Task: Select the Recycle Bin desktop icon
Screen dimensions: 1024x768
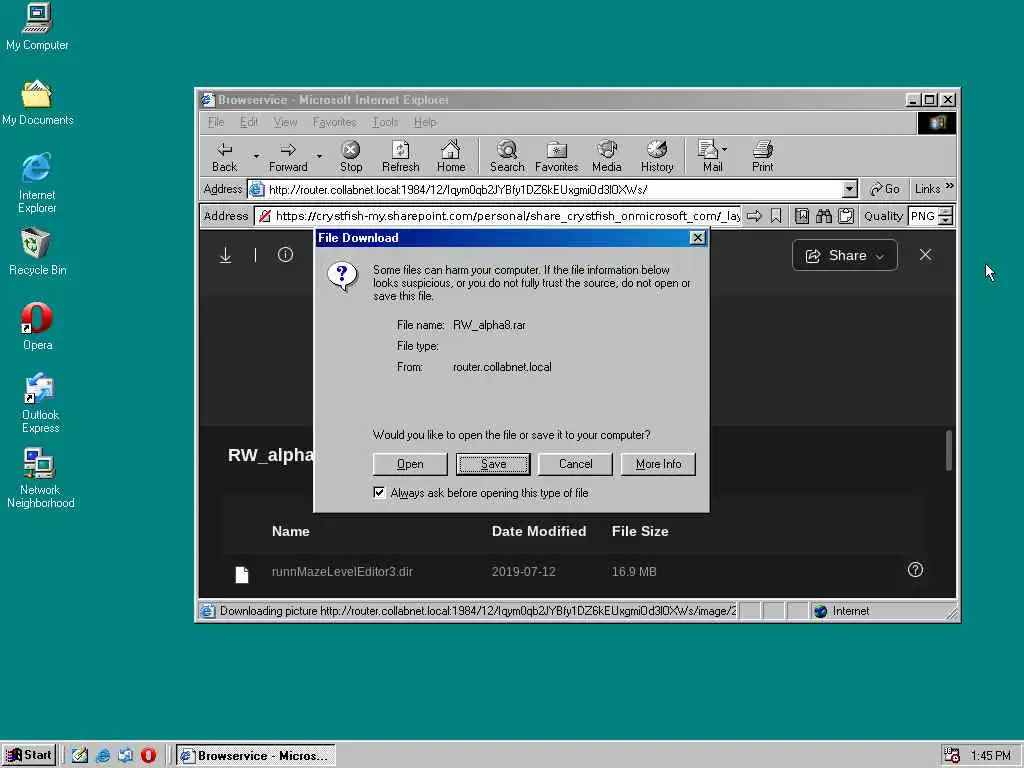Action: (x=37, y=252)
